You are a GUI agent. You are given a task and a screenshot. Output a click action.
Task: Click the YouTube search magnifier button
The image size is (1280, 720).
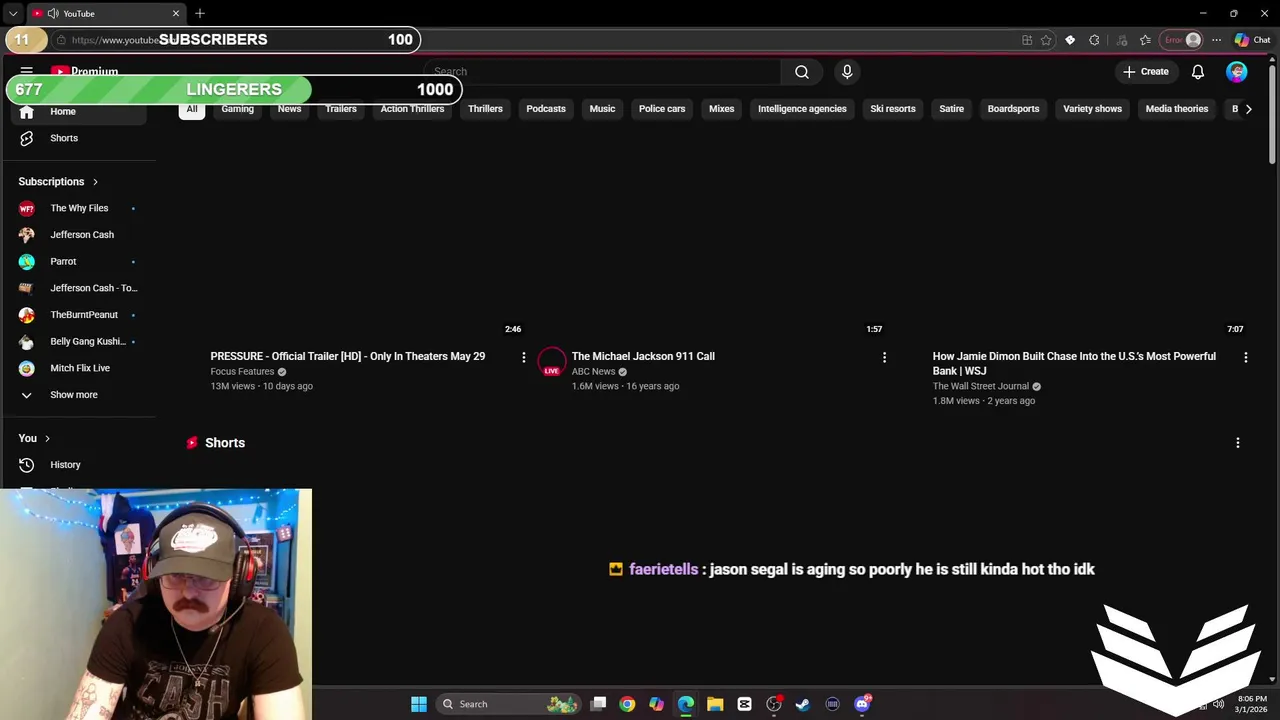pyautogui.click(x=802, y=72)
